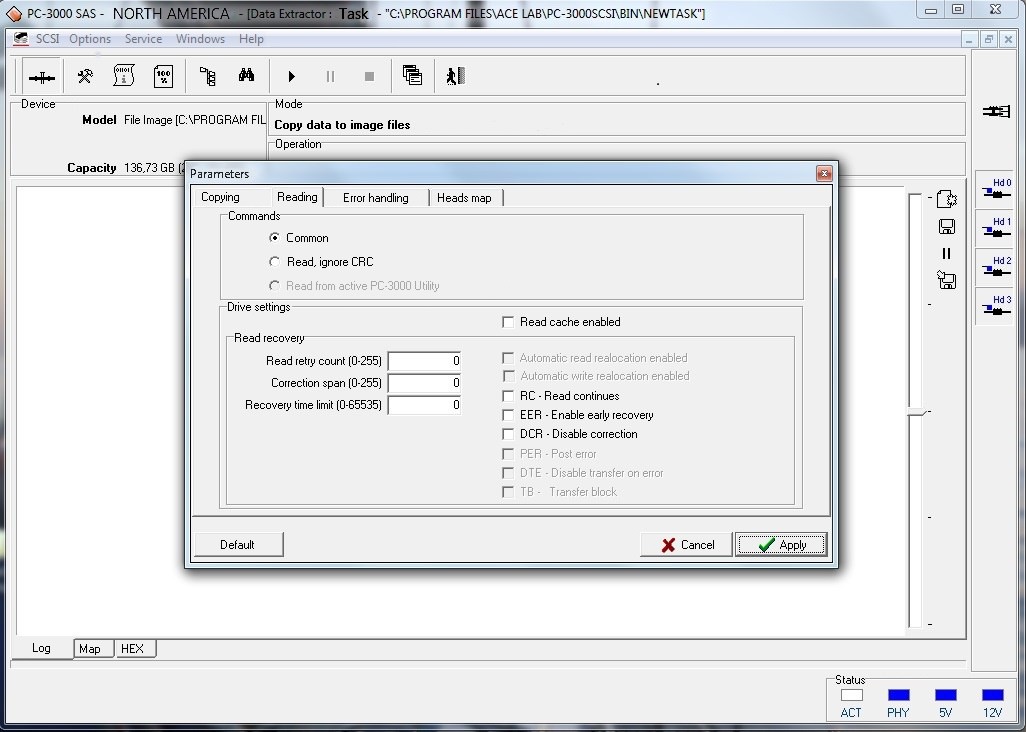The height and width of the screenshot is (732, 1026).
Task: Click the Correction span input field
Action: (425, 383)
